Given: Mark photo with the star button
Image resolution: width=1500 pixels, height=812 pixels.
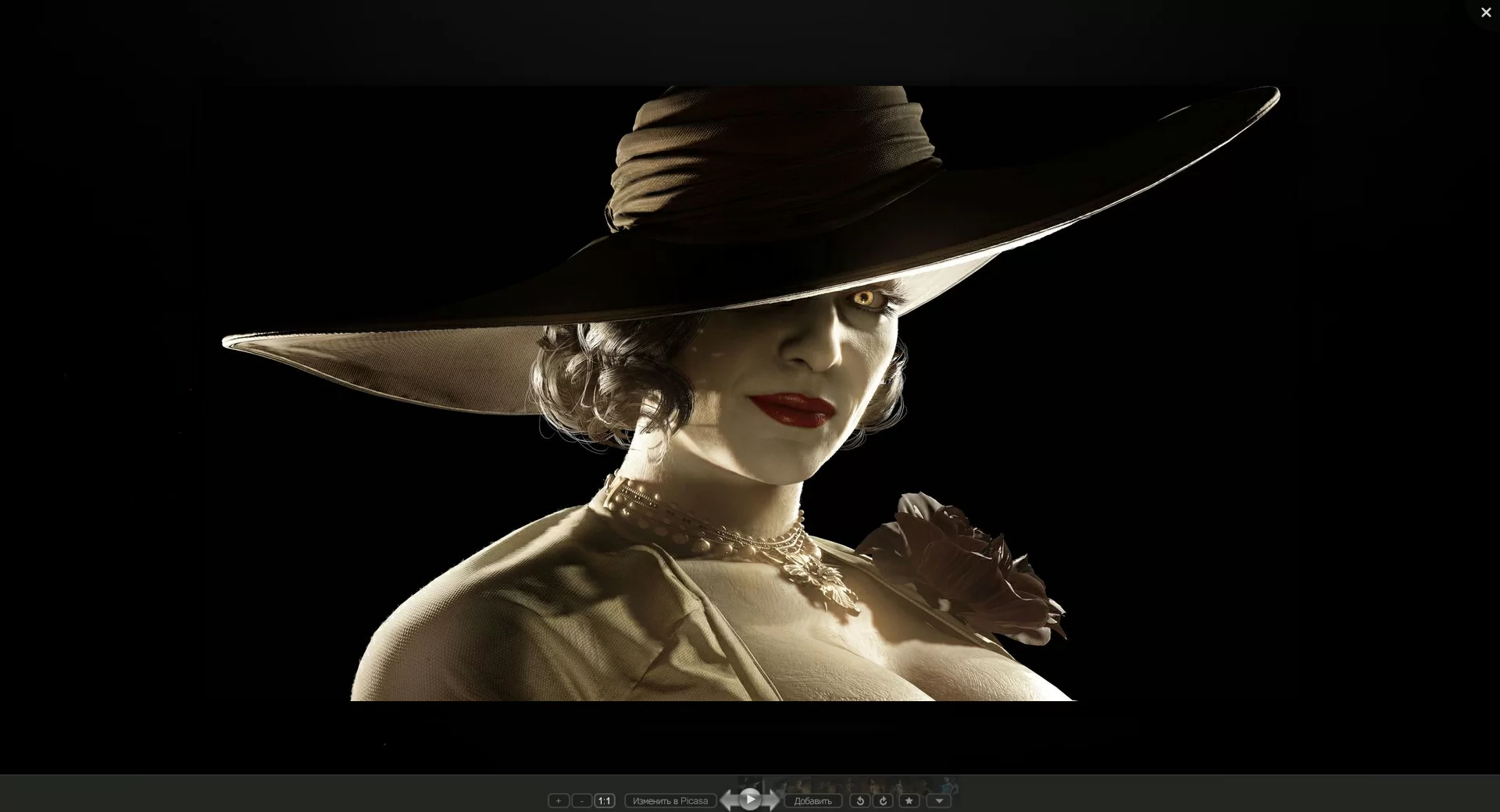Looking at the screenshot, I should point(909,800).
